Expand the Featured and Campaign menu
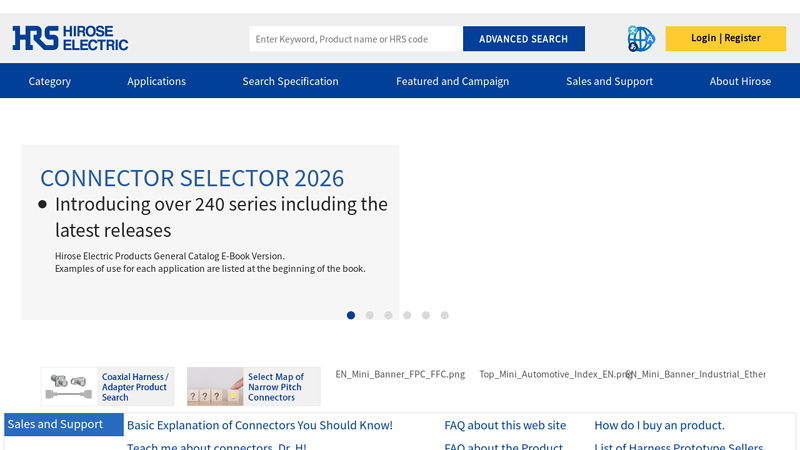The image size is (800, 450). [452, 81]
